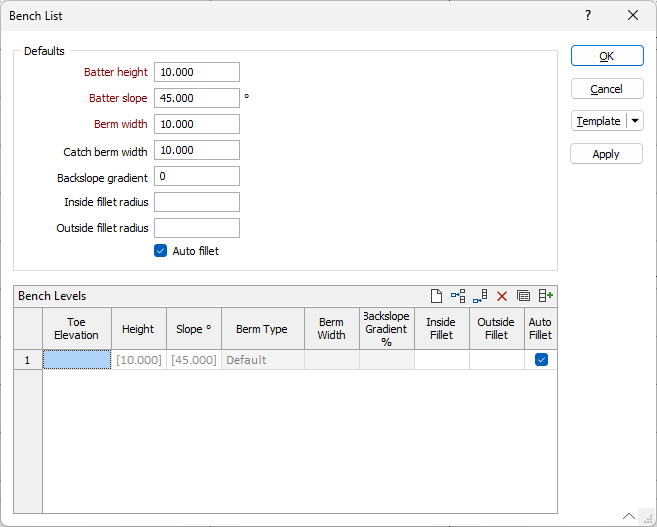This screenshot has width=657, height=527.
Task: Collapse the panel using bottom-right chevron
Action: pyautogui.click(x=629, y=516)
